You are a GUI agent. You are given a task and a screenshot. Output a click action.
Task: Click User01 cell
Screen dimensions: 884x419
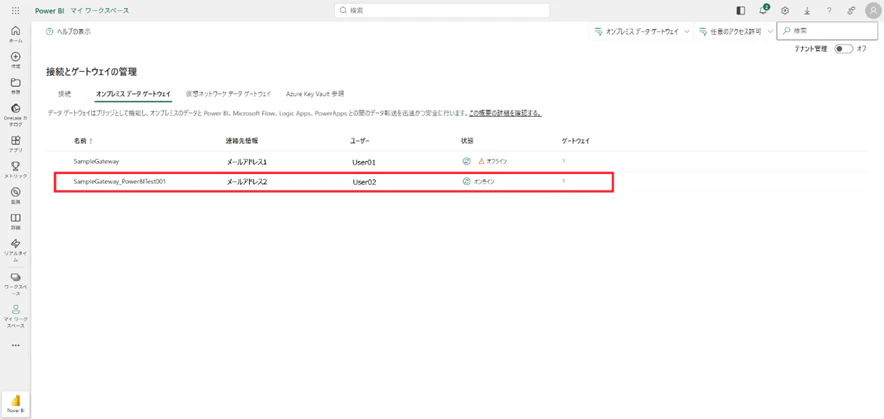pos(364,162)
